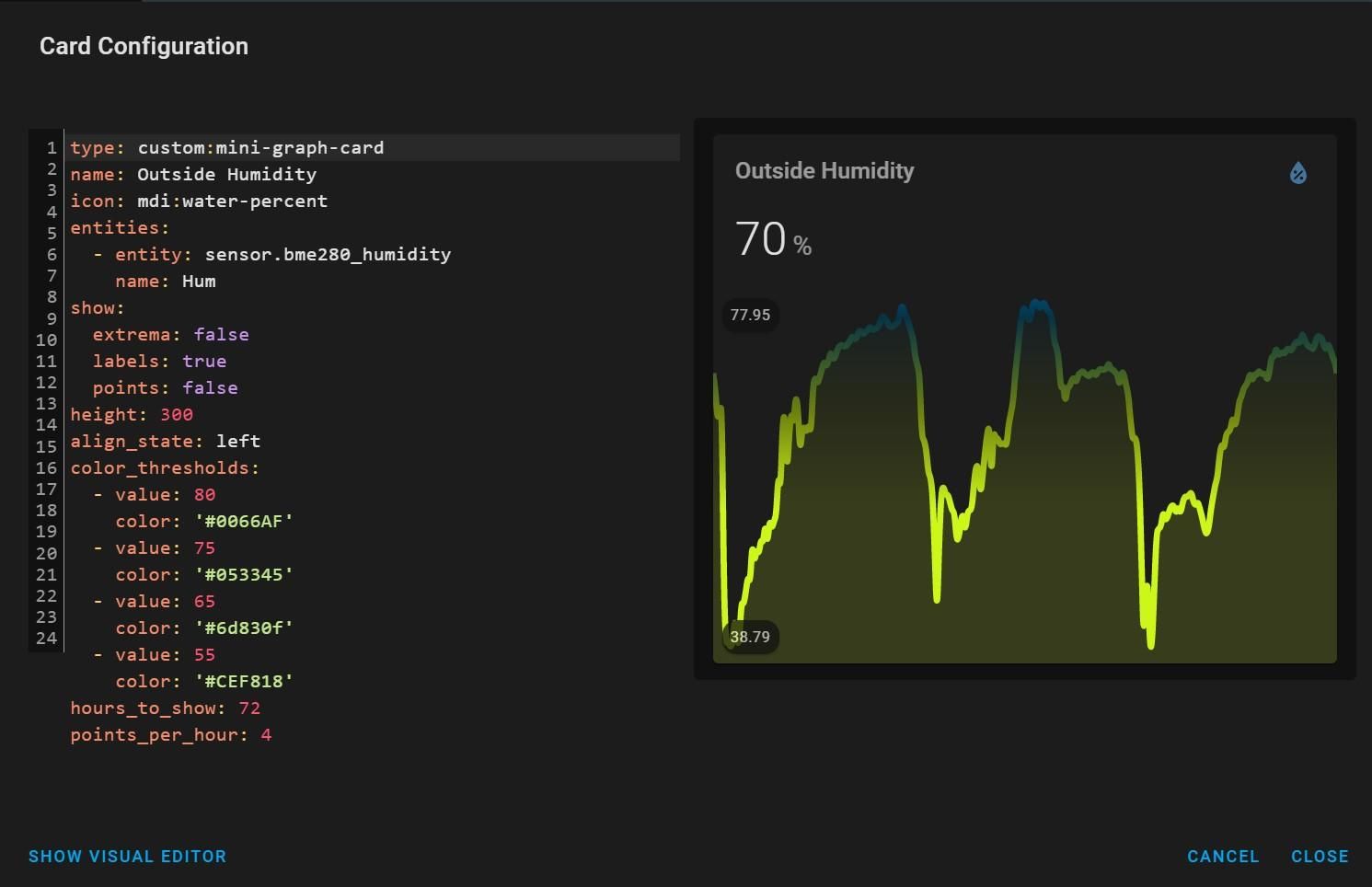
Task: Click the height: 300 value
Action: [177, 414]
